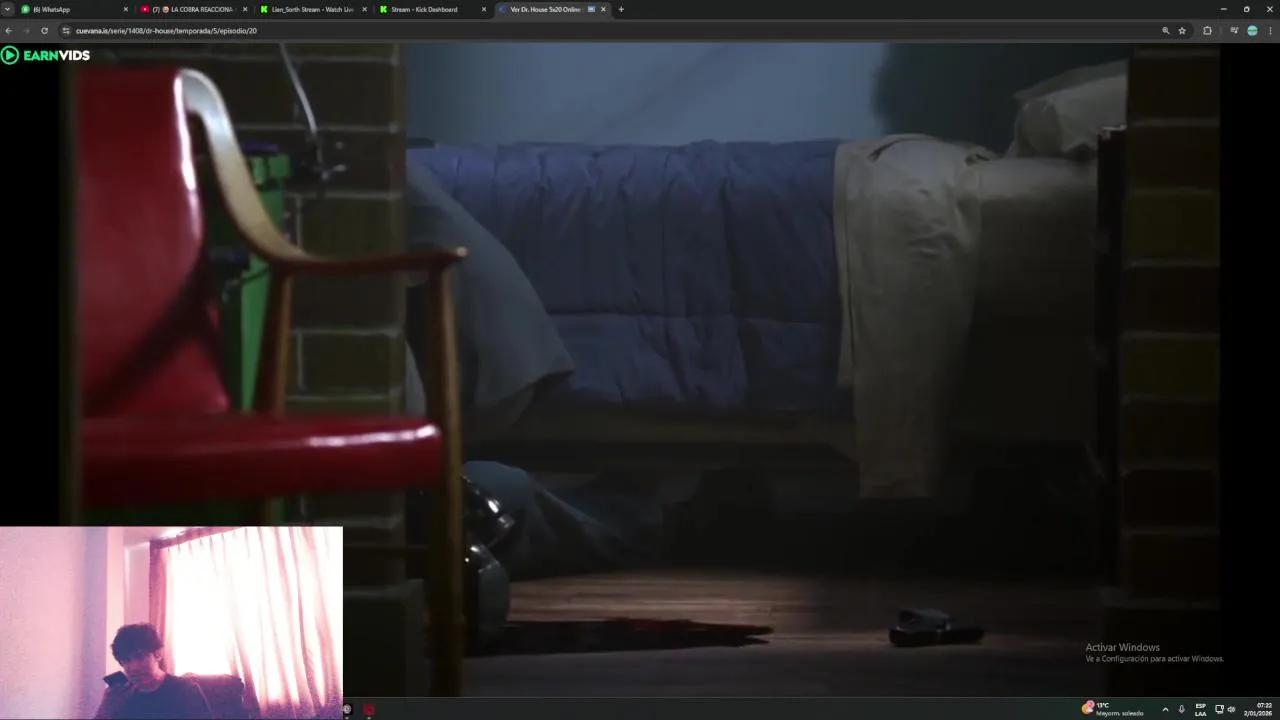Open the media control icon in toolbar
The image size is (1280, 720).
1234,31
